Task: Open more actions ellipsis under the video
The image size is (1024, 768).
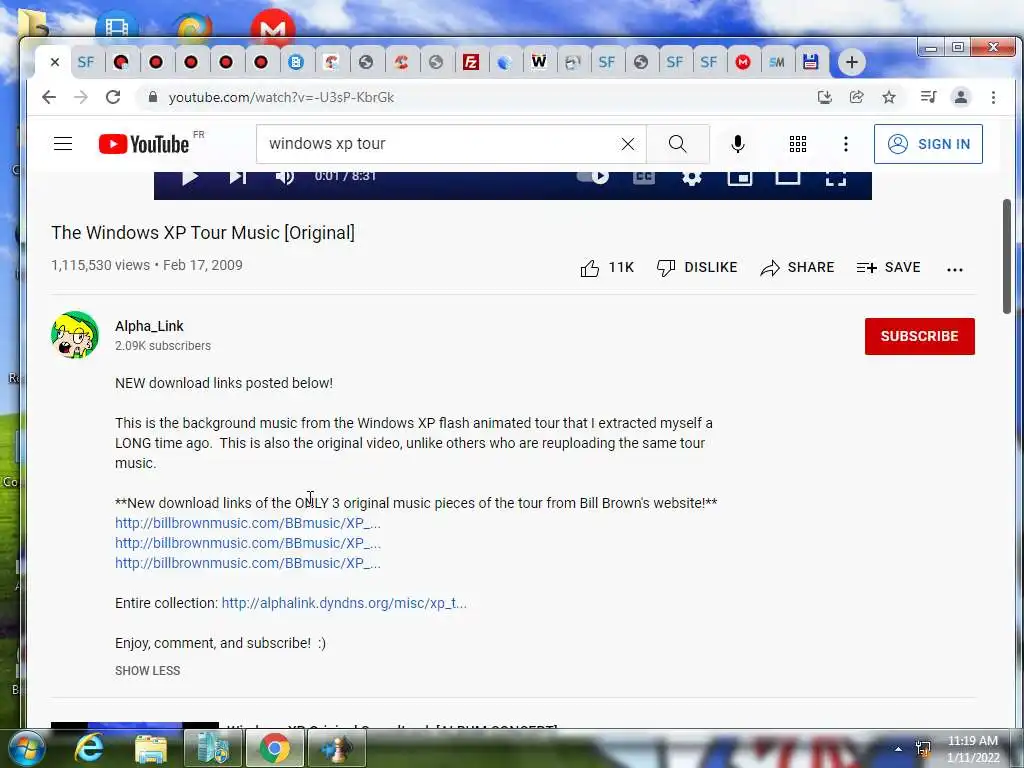Action: [954, 269]
